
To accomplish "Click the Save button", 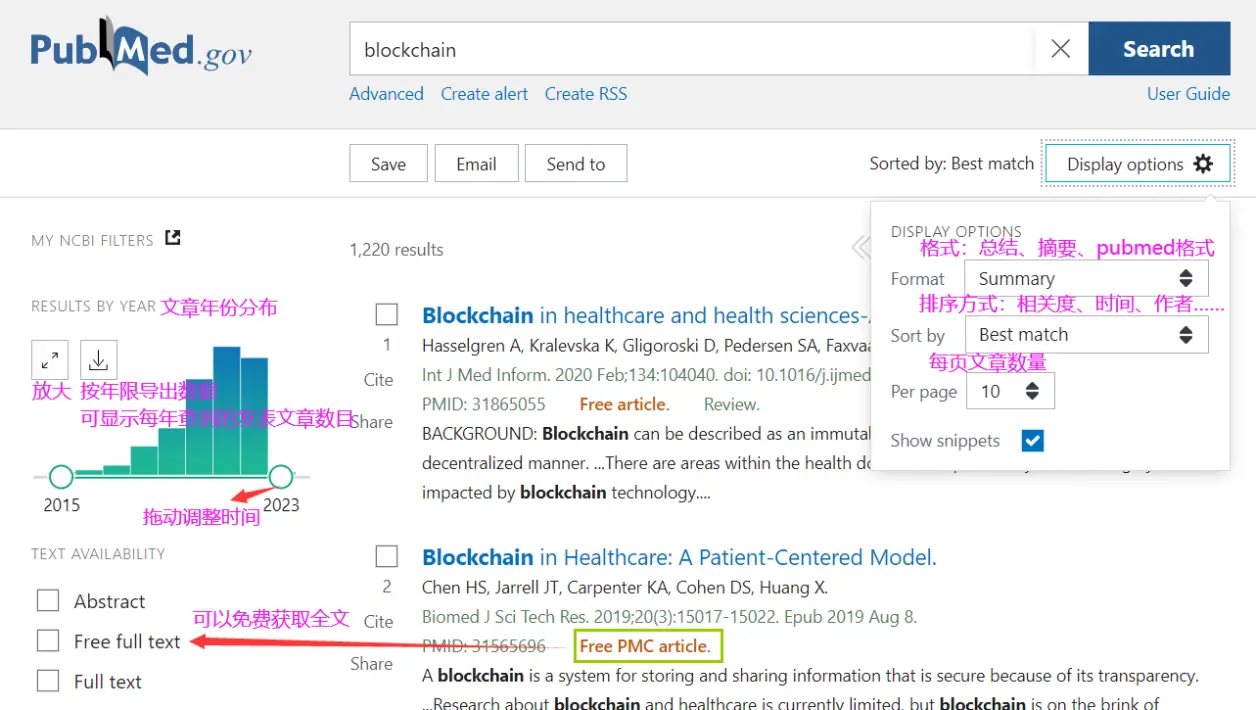I will [x=388, y=164].
